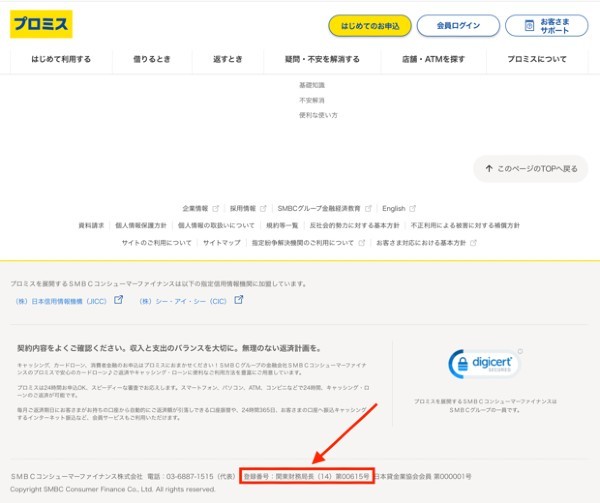This screenshot has height=503, width=600.
Task: Click the プロミス logo
Action: pos(41,24)
